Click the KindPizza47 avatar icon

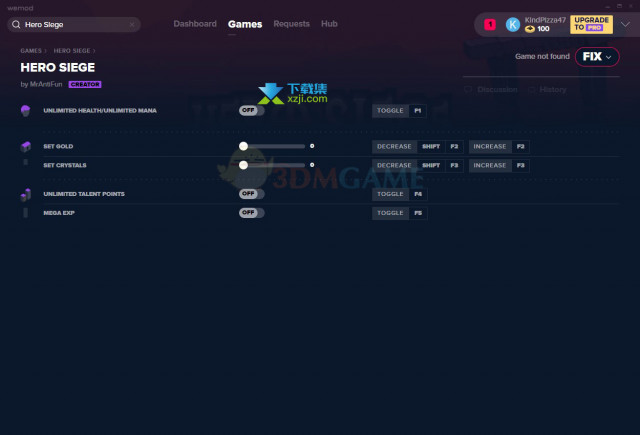coord(513,24)
